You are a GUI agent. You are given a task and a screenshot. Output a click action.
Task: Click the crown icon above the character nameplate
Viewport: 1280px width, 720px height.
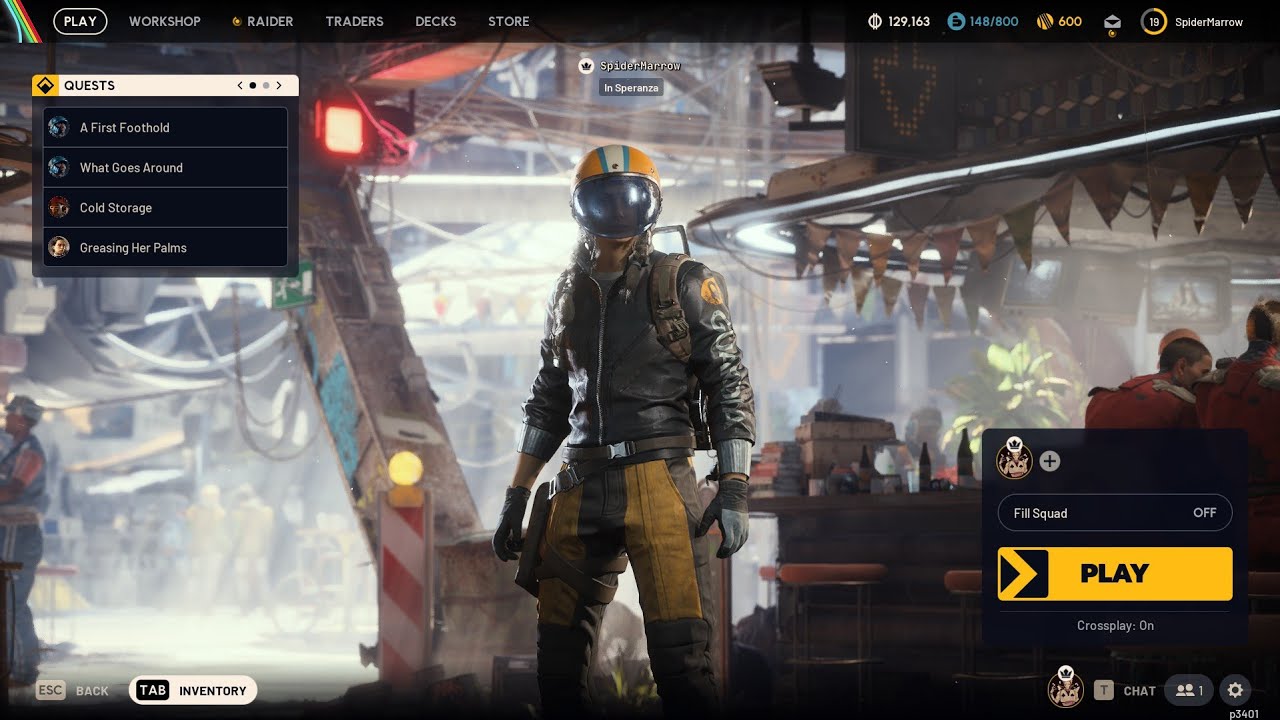click(x=587, y=65)
